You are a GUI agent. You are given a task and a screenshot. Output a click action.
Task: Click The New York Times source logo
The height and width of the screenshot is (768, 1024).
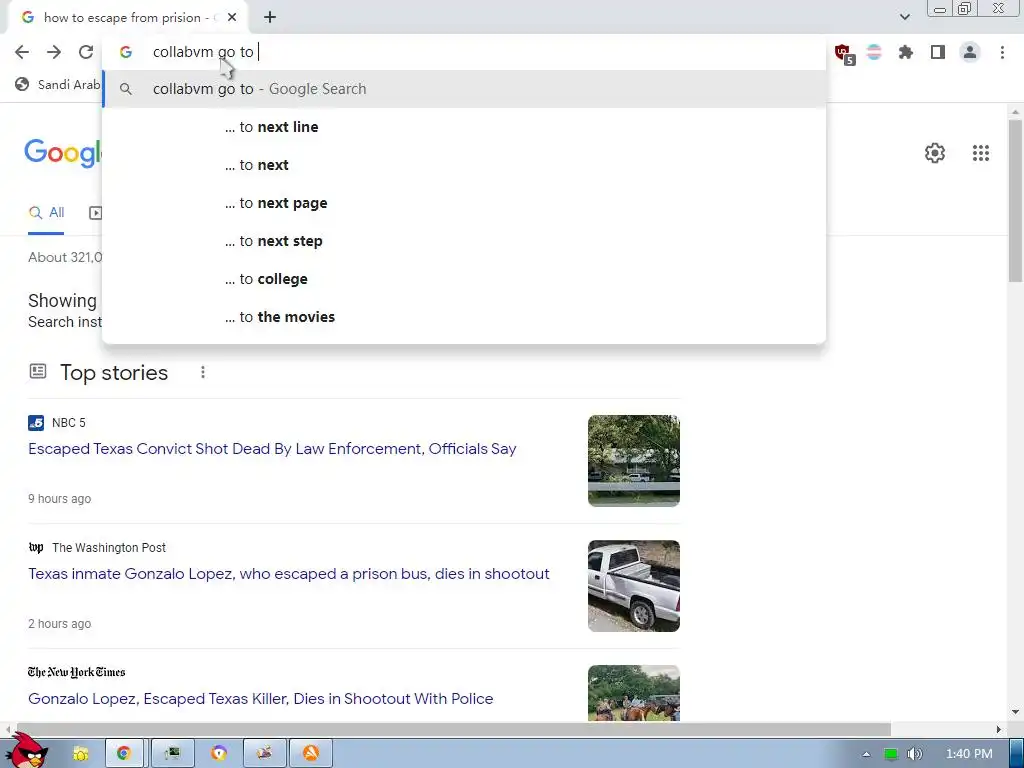[x=76, y=672]
